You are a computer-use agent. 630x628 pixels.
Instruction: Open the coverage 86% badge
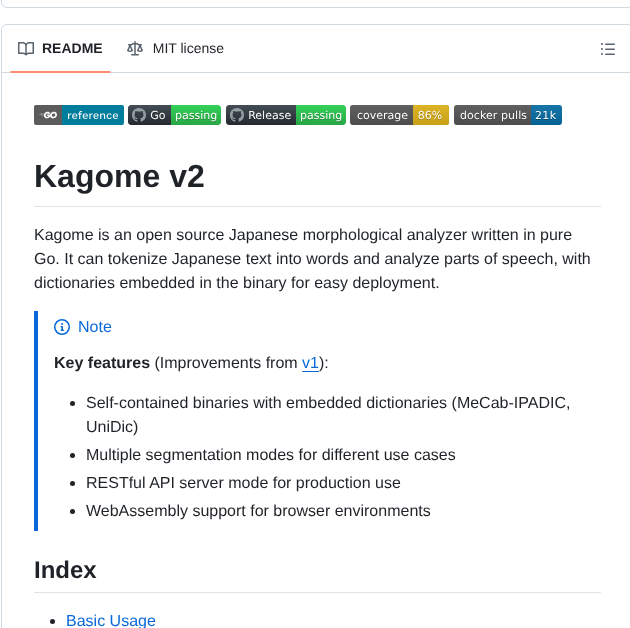tap(399, 115)
